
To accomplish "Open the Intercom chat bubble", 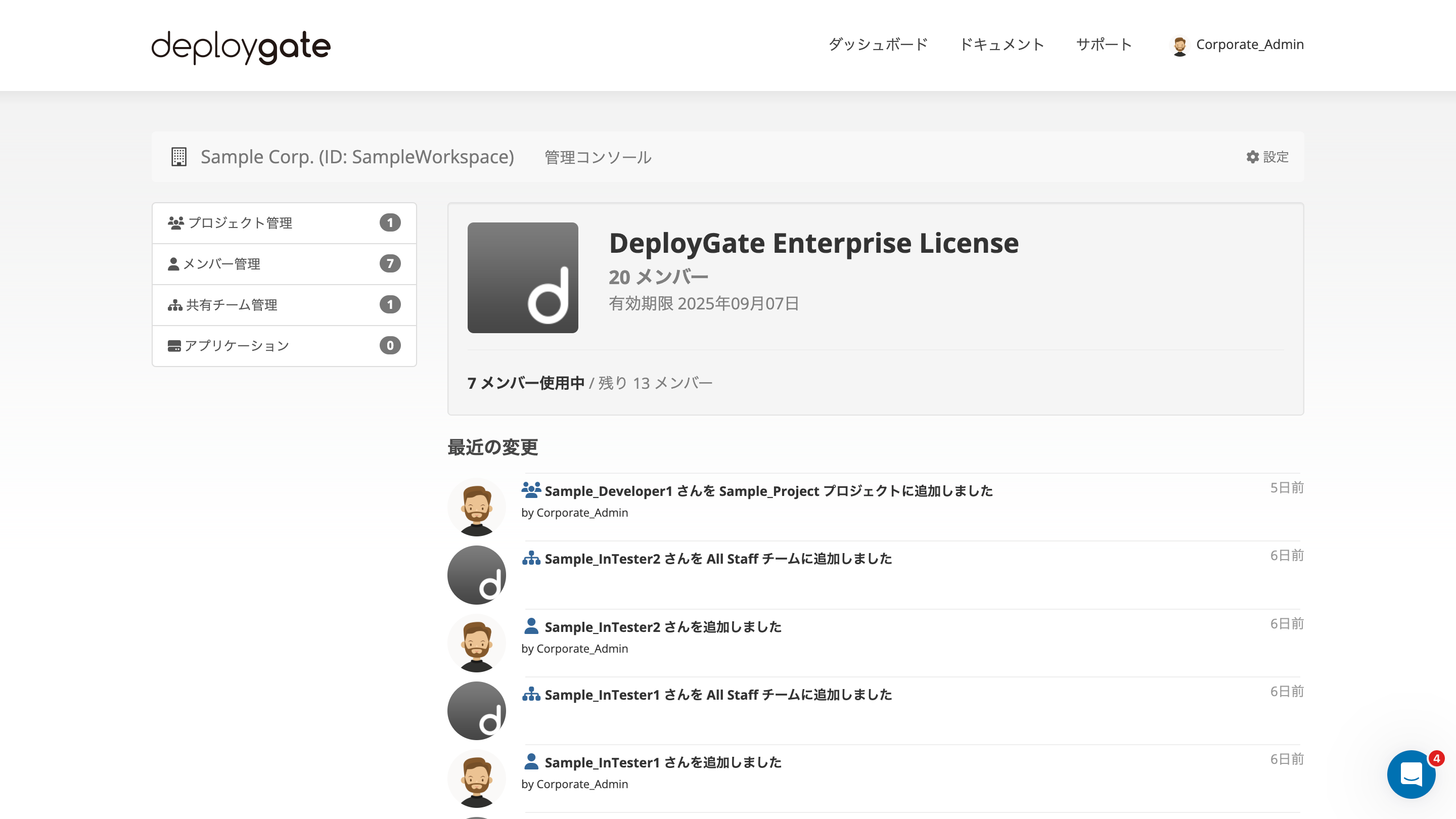I will 1411,775.
